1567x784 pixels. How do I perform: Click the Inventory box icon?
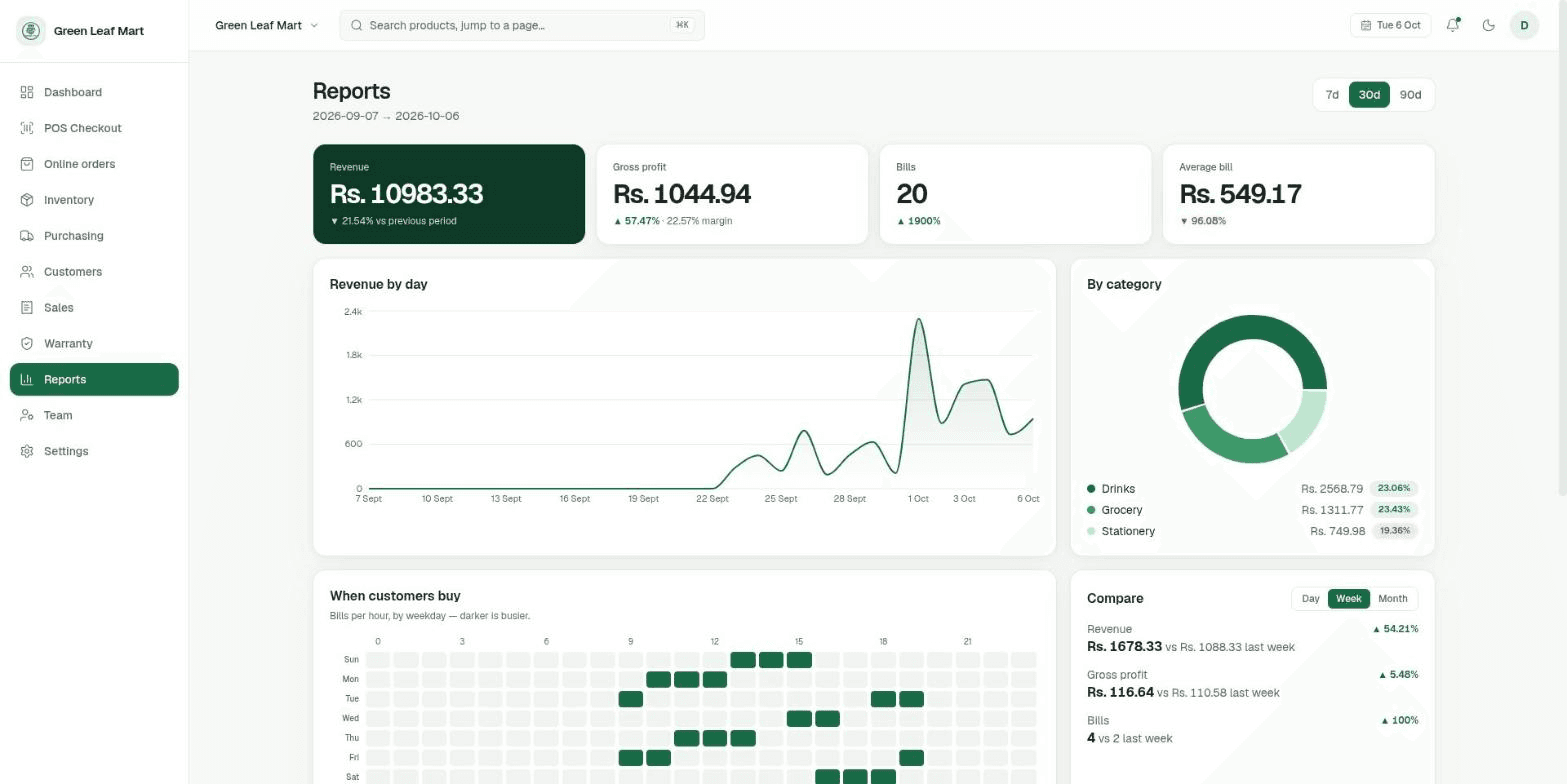click(27, 200)
